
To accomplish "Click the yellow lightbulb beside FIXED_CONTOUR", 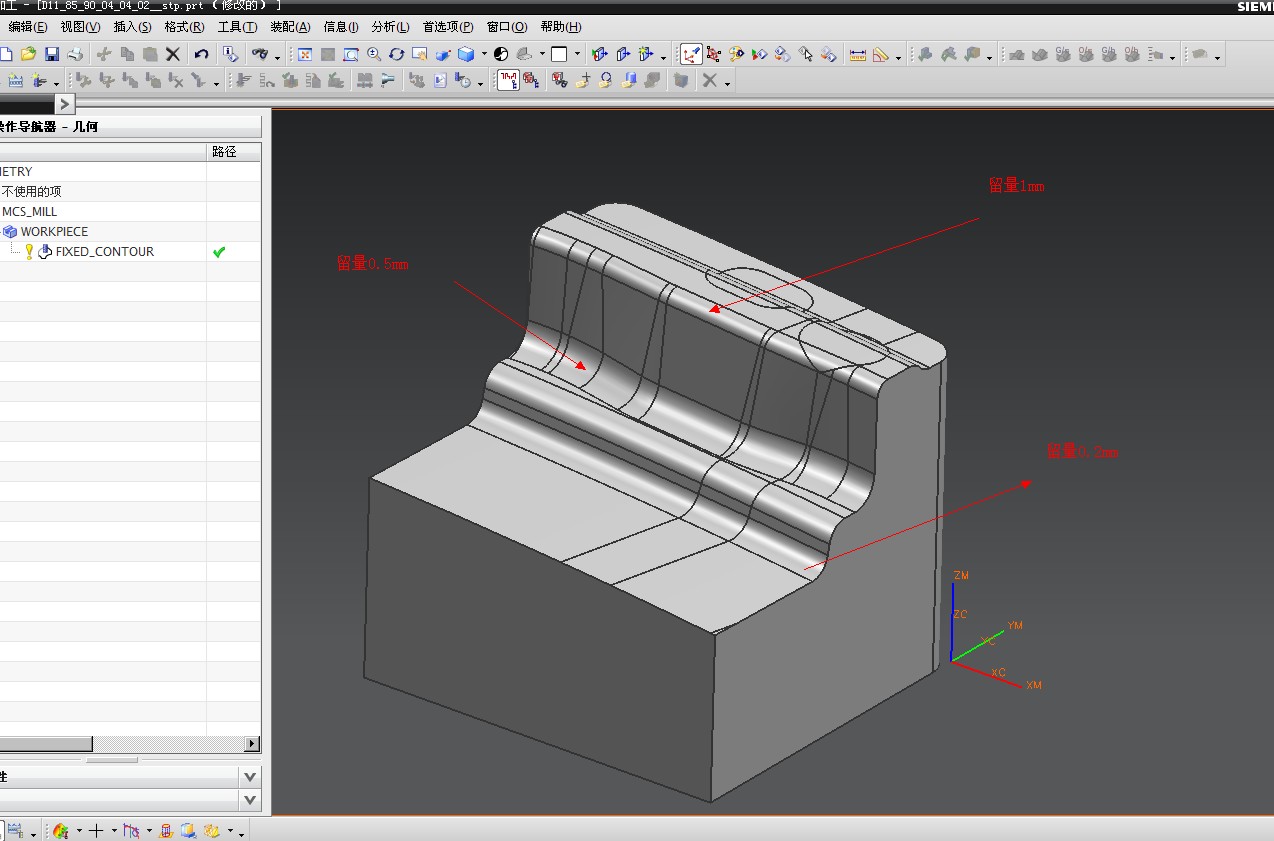I will click(x=29, y=252).
